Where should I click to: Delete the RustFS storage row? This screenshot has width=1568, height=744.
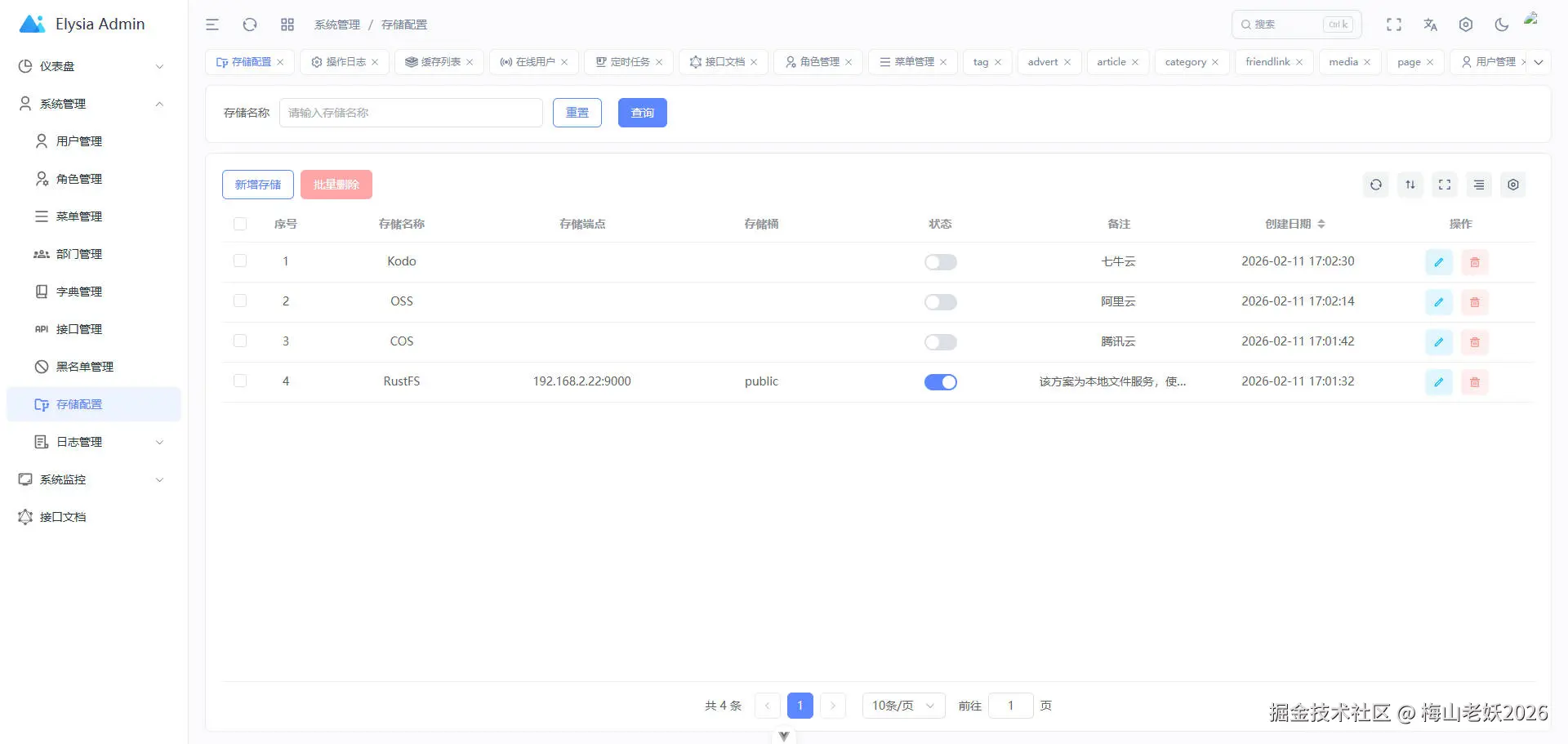(x=1475, y=382)
